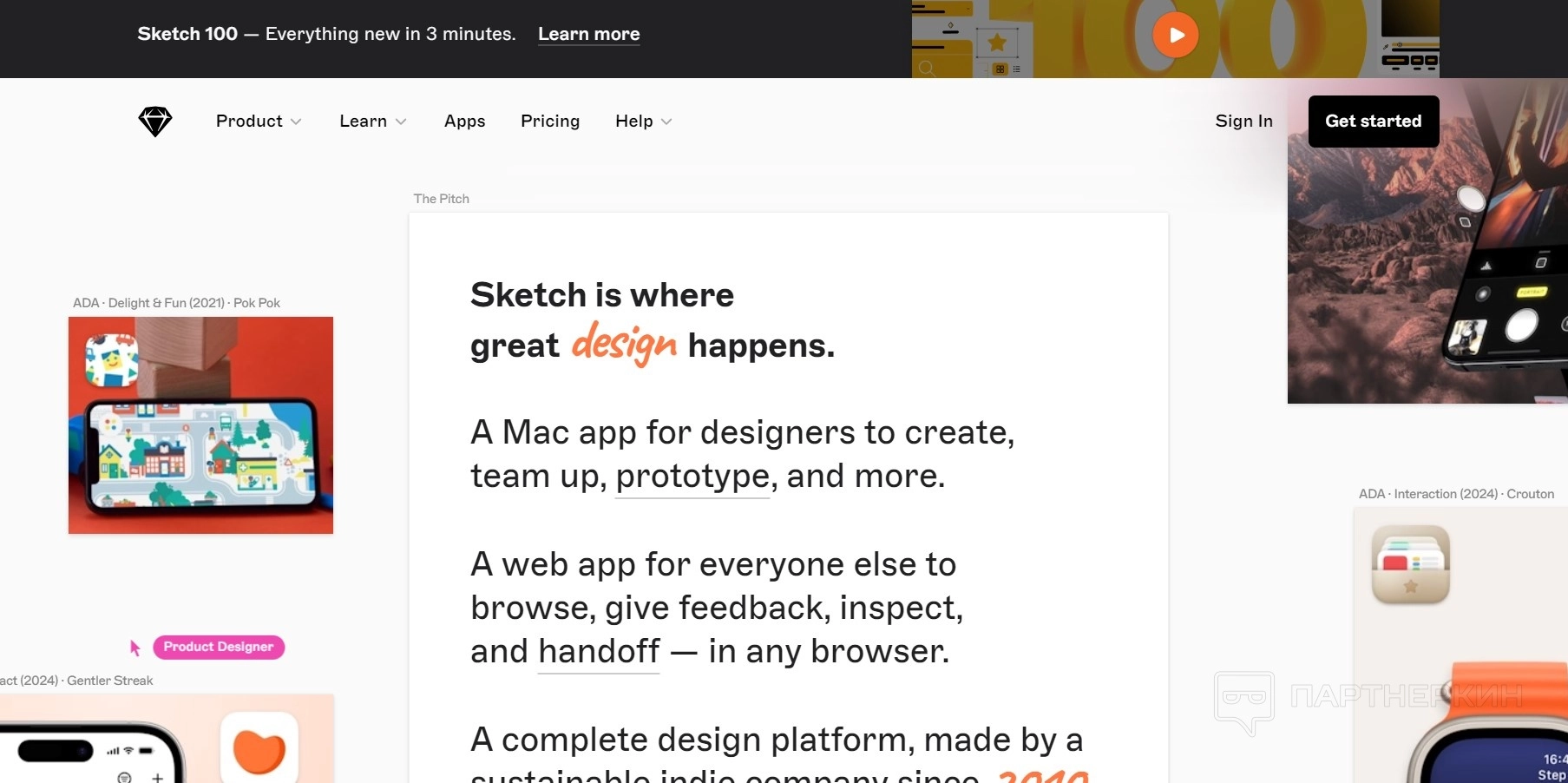The image size is (1568, 783).
Task: Click the orange Apple Watch image
Action: pyautogui.click(x=1475, y=722)
